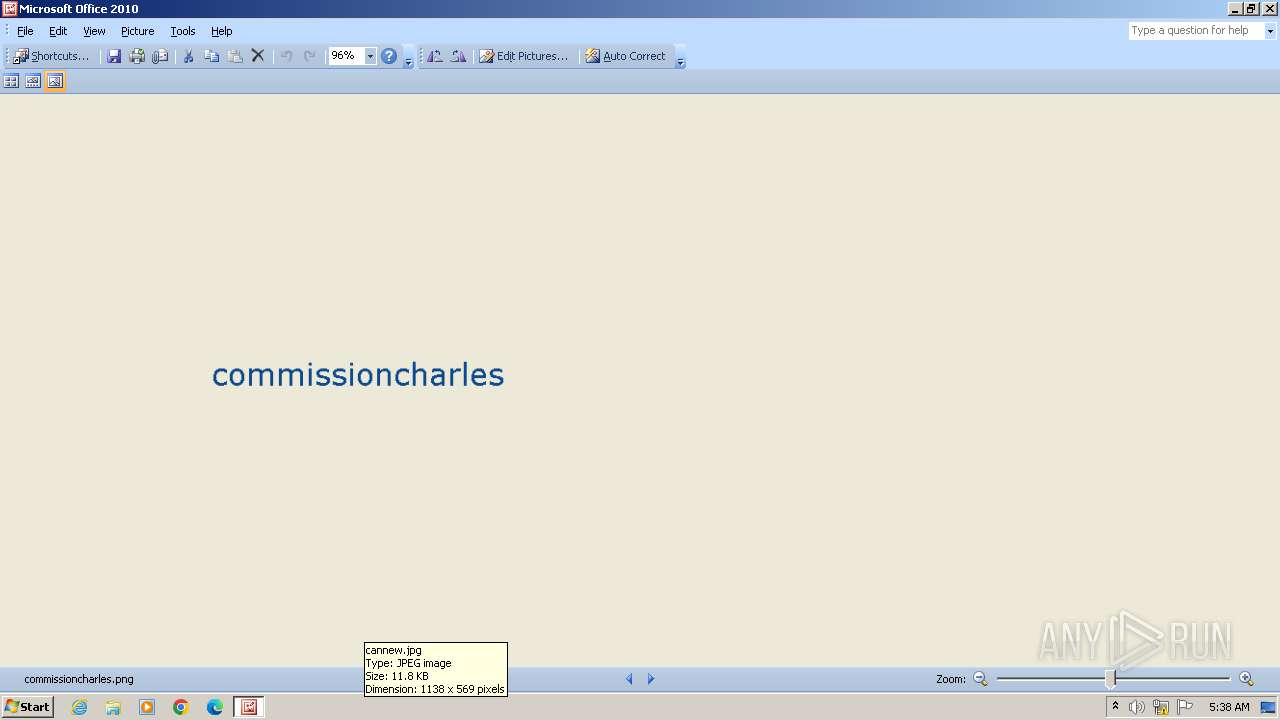Screen dimensions: 1280x720
Task: Click the commissioncharles picture in the viewer
Action: point(358,375)
